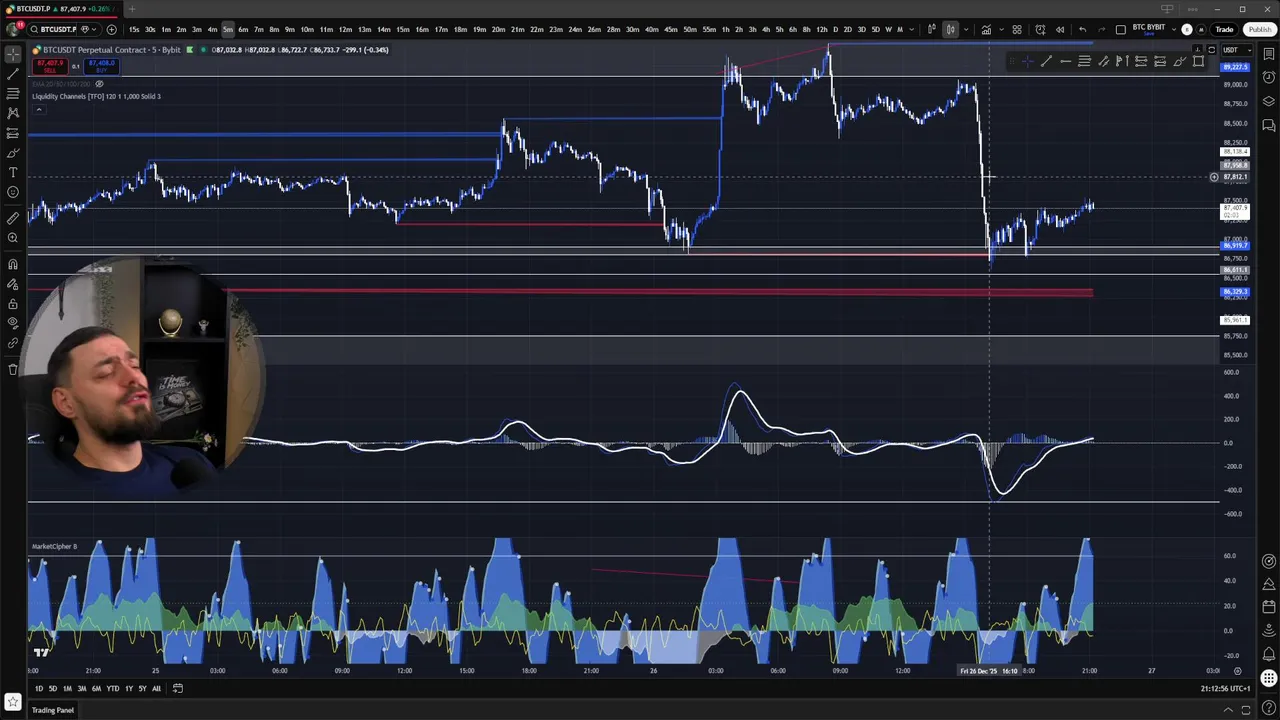Open the help question mark icon
This screenshot has width=1280, height=720.
(1269, 709)
